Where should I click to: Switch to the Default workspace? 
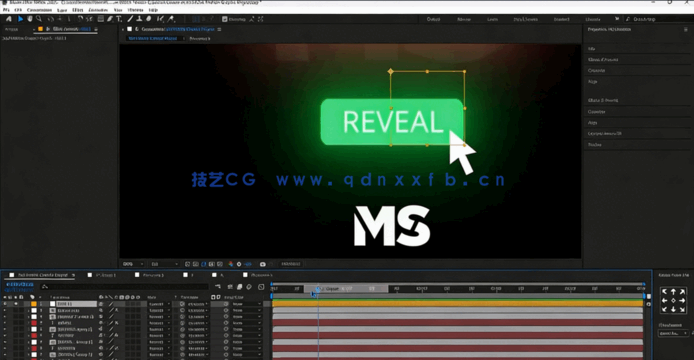point(433,19)
